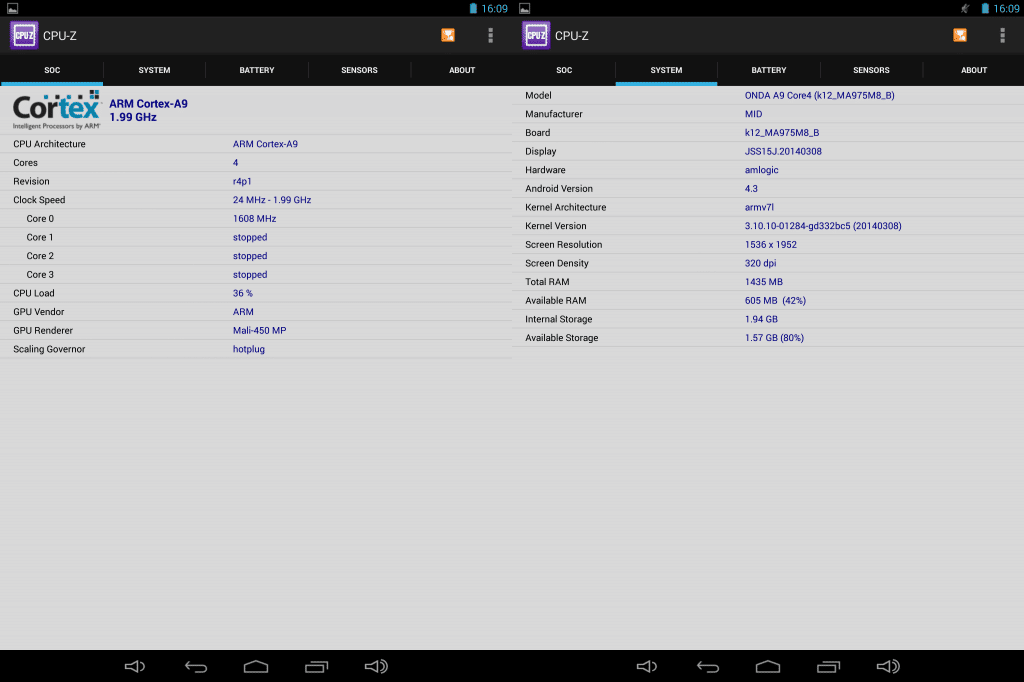Tap the CPU-Z app icon on the left screen
Viewport: 1024px width, 682px height.
click(24, 35)
